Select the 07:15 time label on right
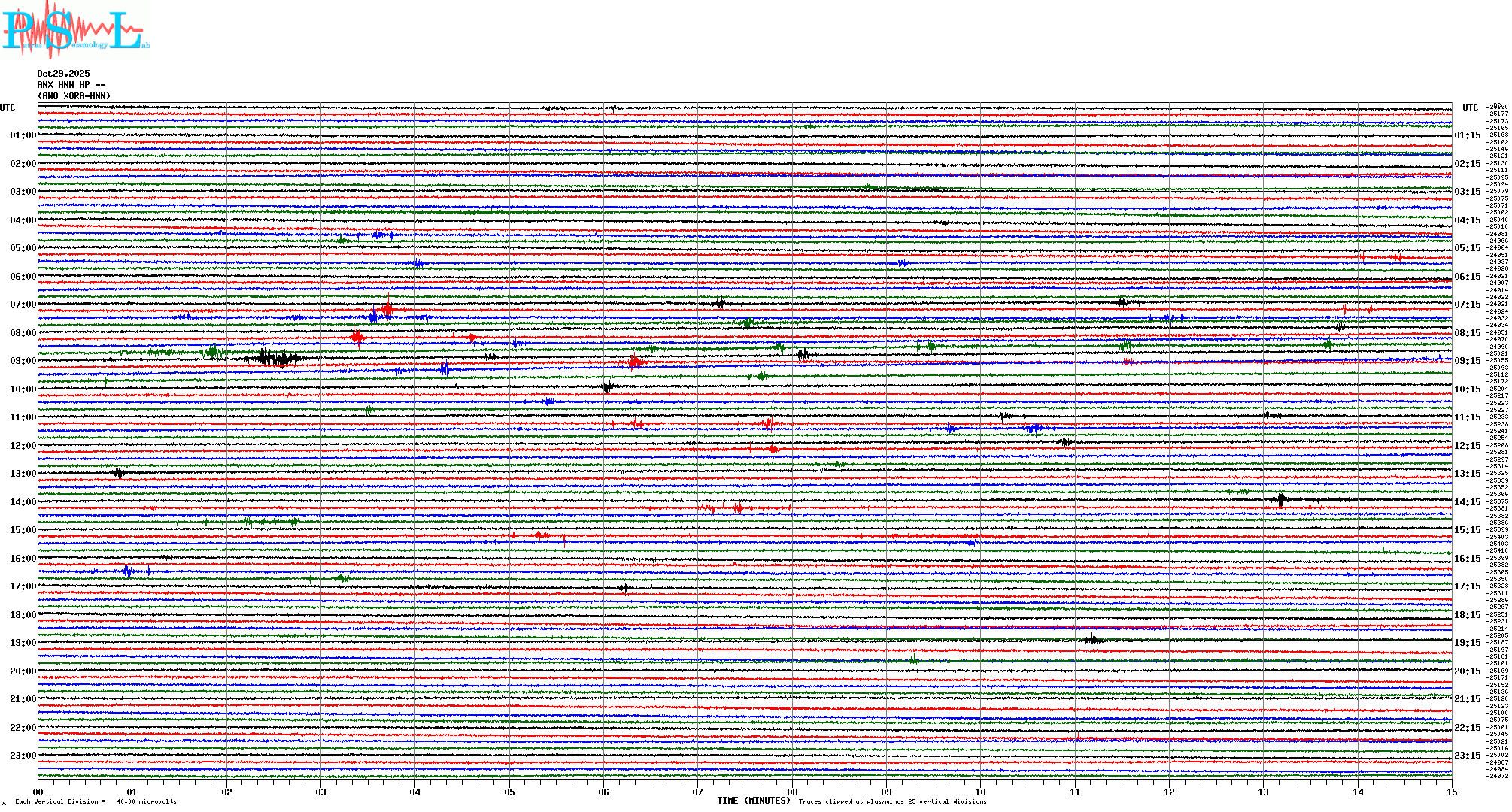This screenshot has width=1512, height=812. click(1467, 304)
